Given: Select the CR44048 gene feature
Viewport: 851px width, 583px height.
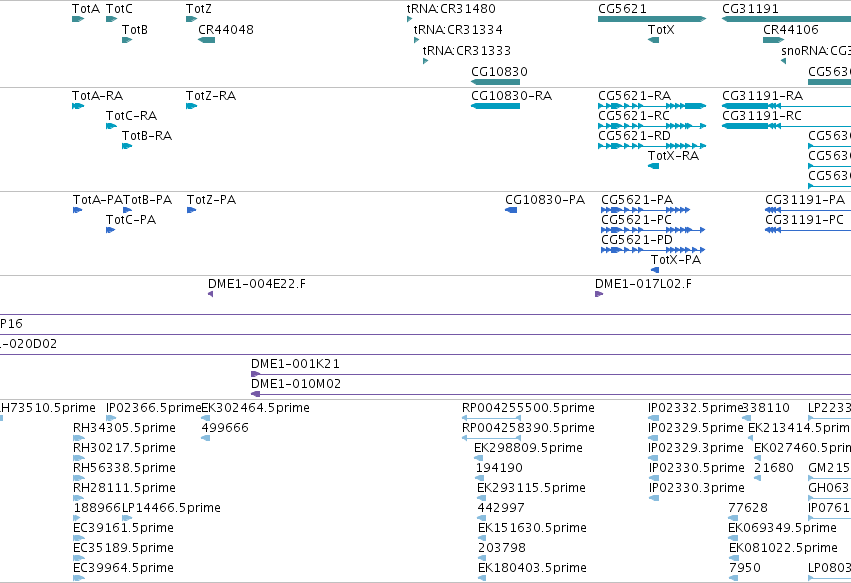Looking at the screenshot, I should point(207,40).
